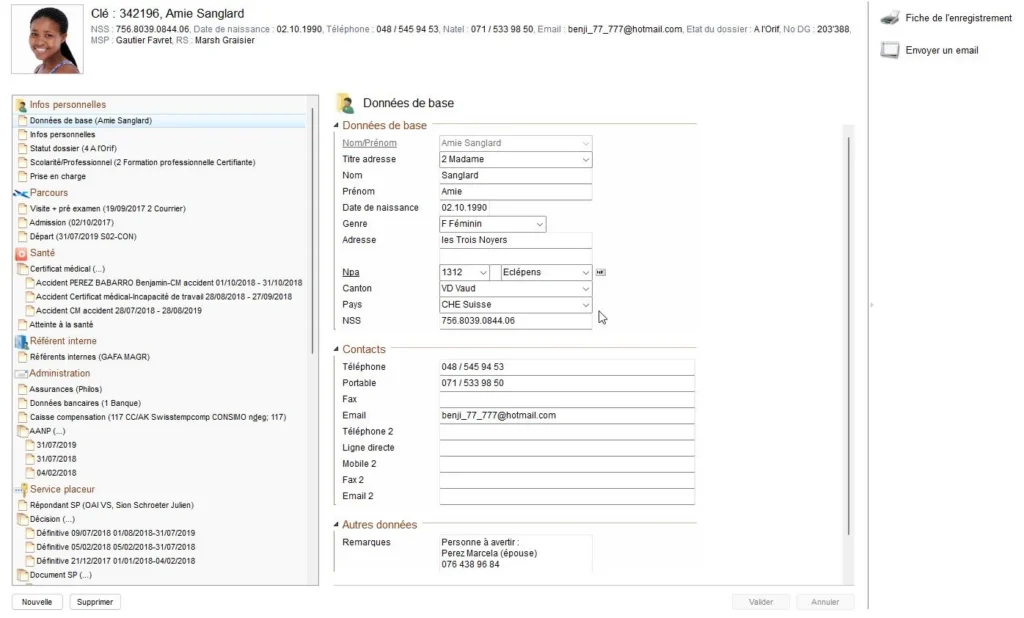This screenshot has width=1024, height=618.
Task: Collapse the Autres données section
Action: [336, 525]
